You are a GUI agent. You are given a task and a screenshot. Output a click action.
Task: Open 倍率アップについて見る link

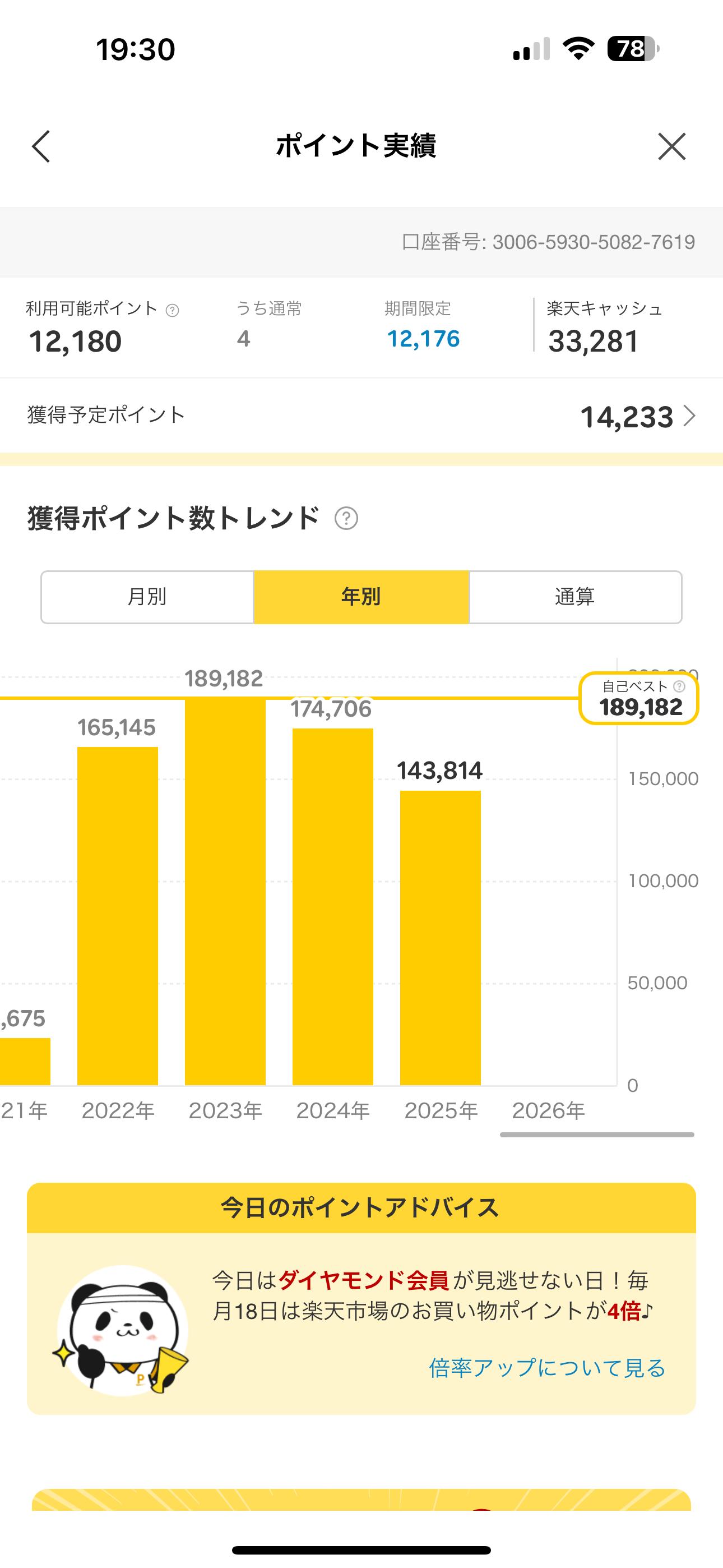click(x=546, y=1368)
